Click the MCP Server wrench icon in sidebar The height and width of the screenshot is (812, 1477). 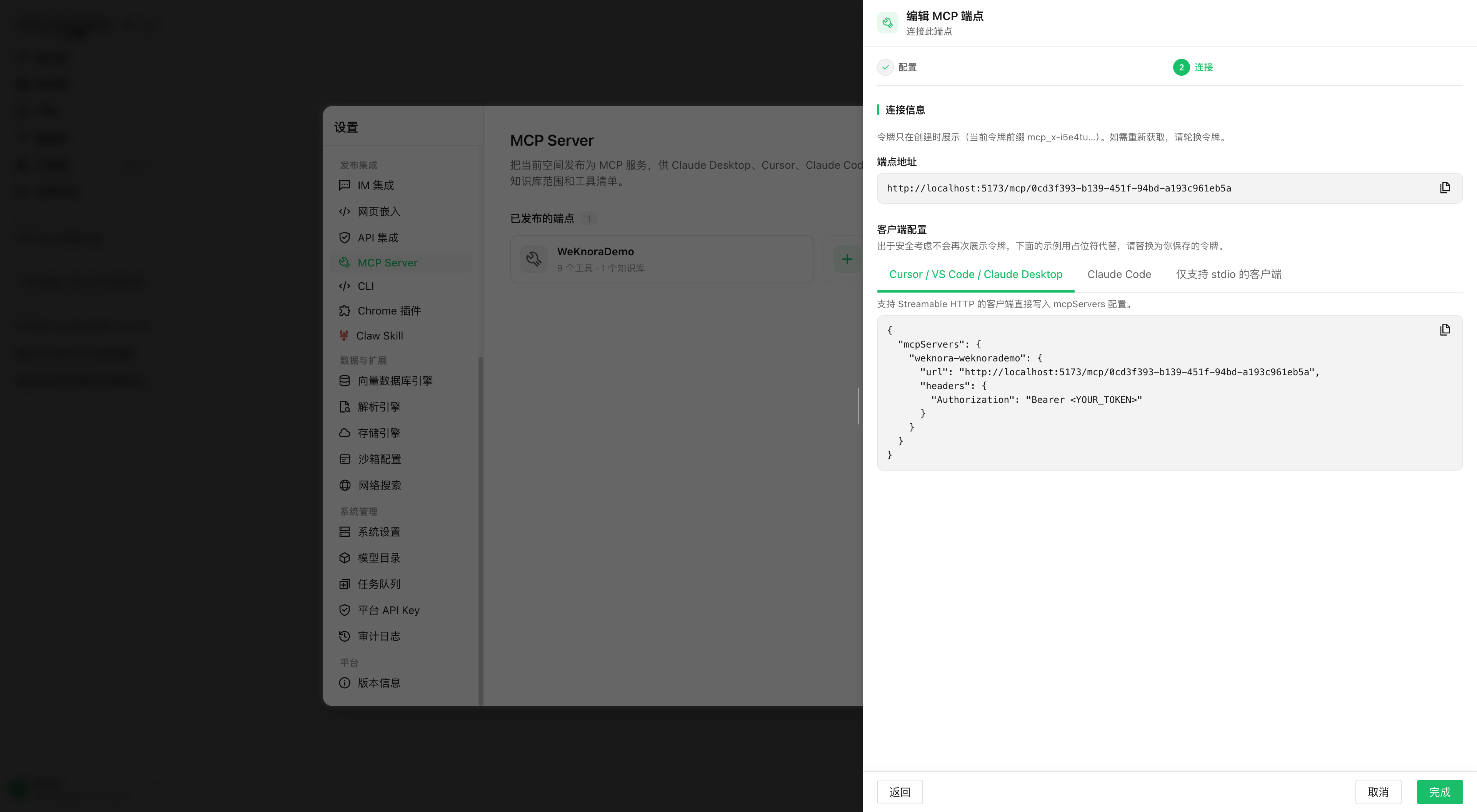pyautogui.click(x=345, y=263)
